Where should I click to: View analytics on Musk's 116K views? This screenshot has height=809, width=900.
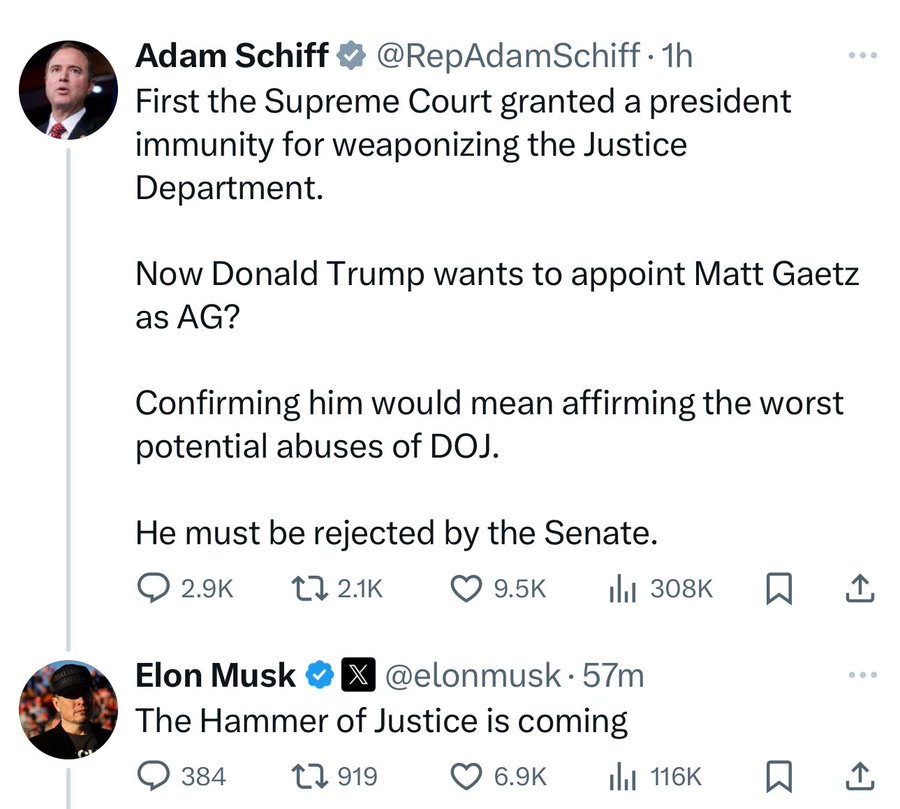click(x=623, y=776)
